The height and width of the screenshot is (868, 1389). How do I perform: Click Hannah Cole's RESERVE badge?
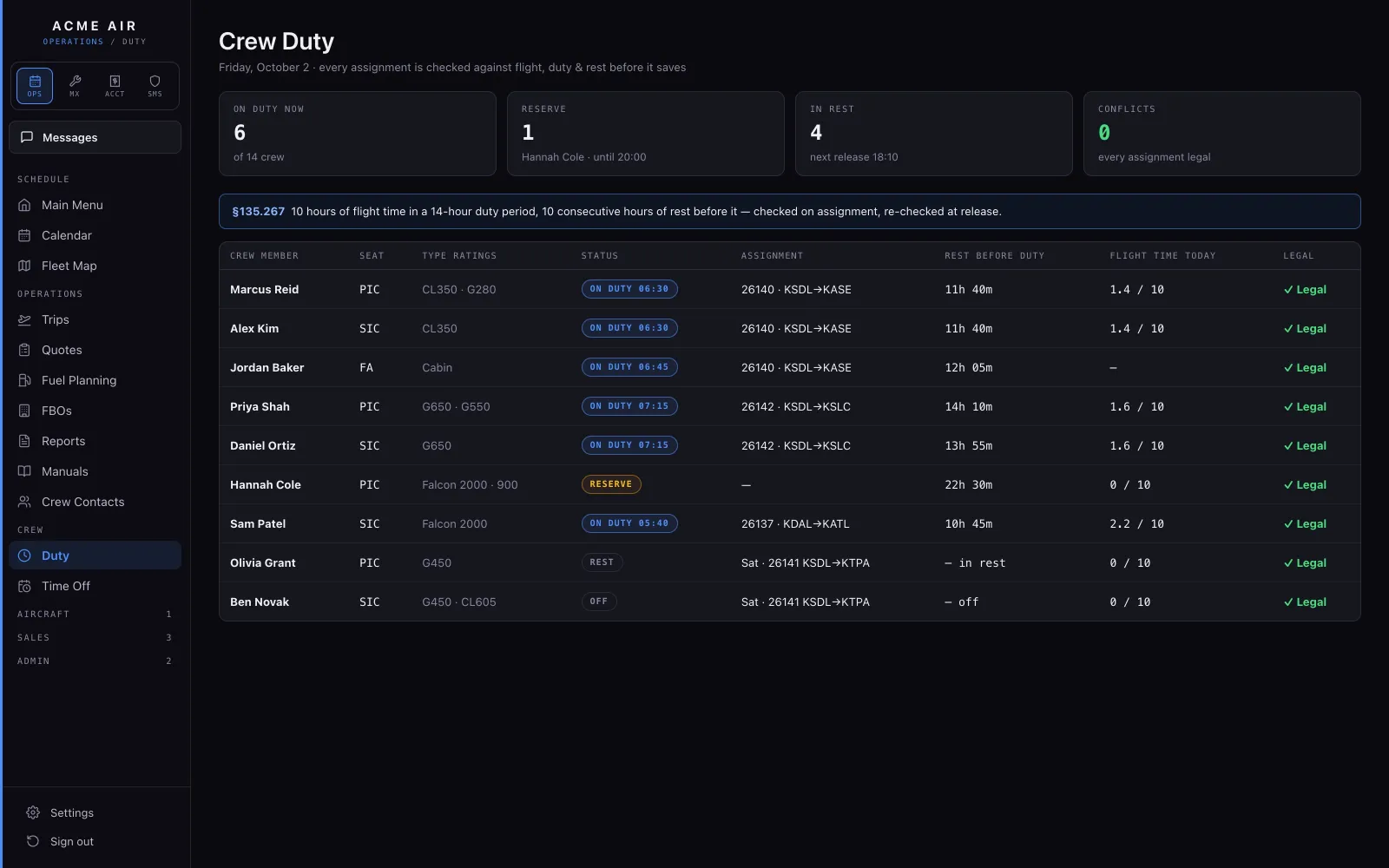click(x=611, y=484)
